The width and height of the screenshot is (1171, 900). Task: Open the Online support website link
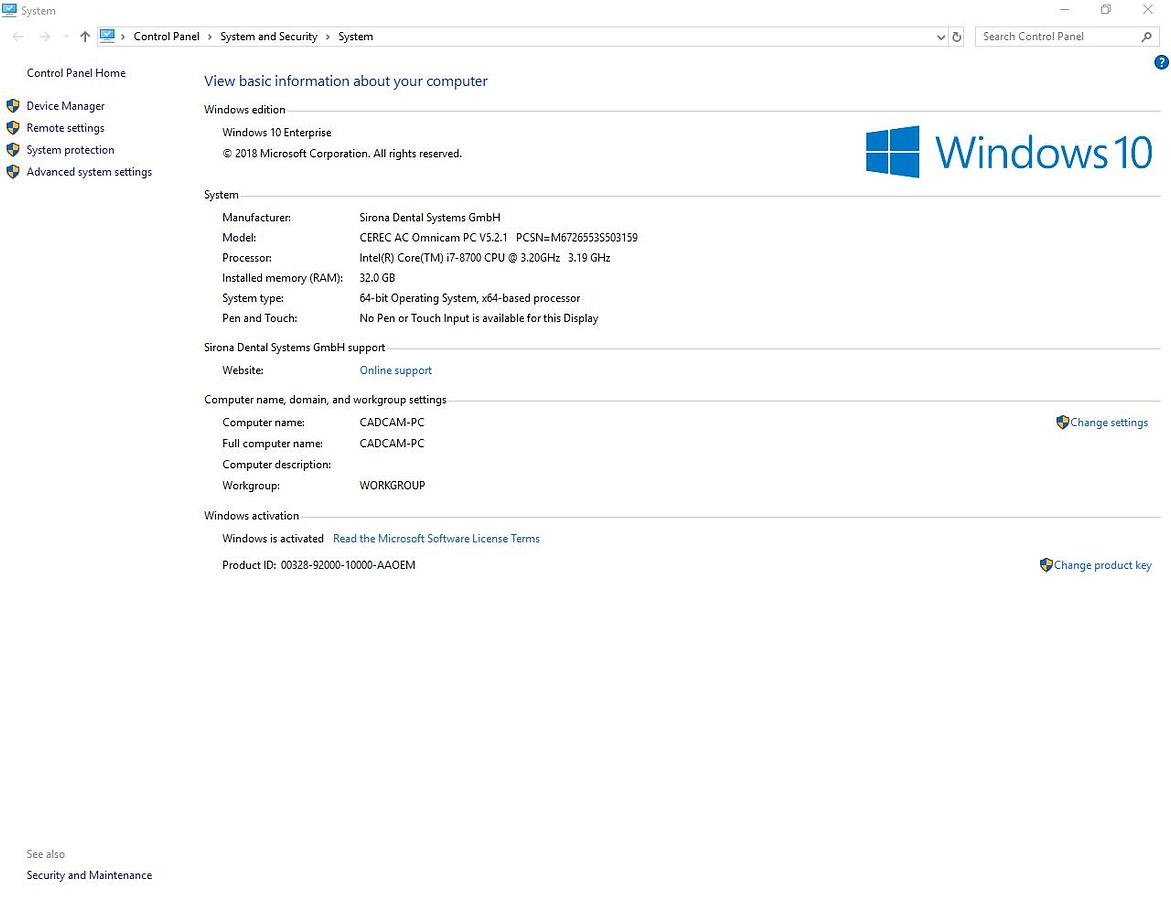tap(395, 370)
